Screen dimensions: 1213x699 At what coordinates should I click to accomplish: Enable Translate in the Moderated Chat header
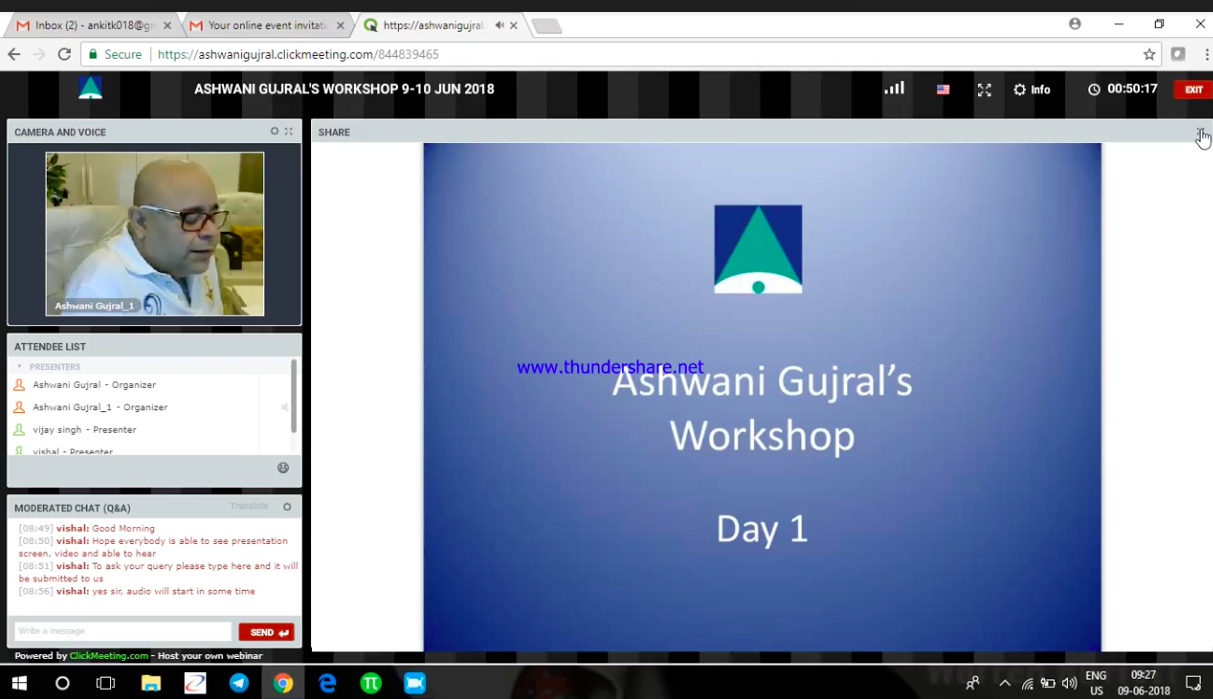tap(249, 506)
